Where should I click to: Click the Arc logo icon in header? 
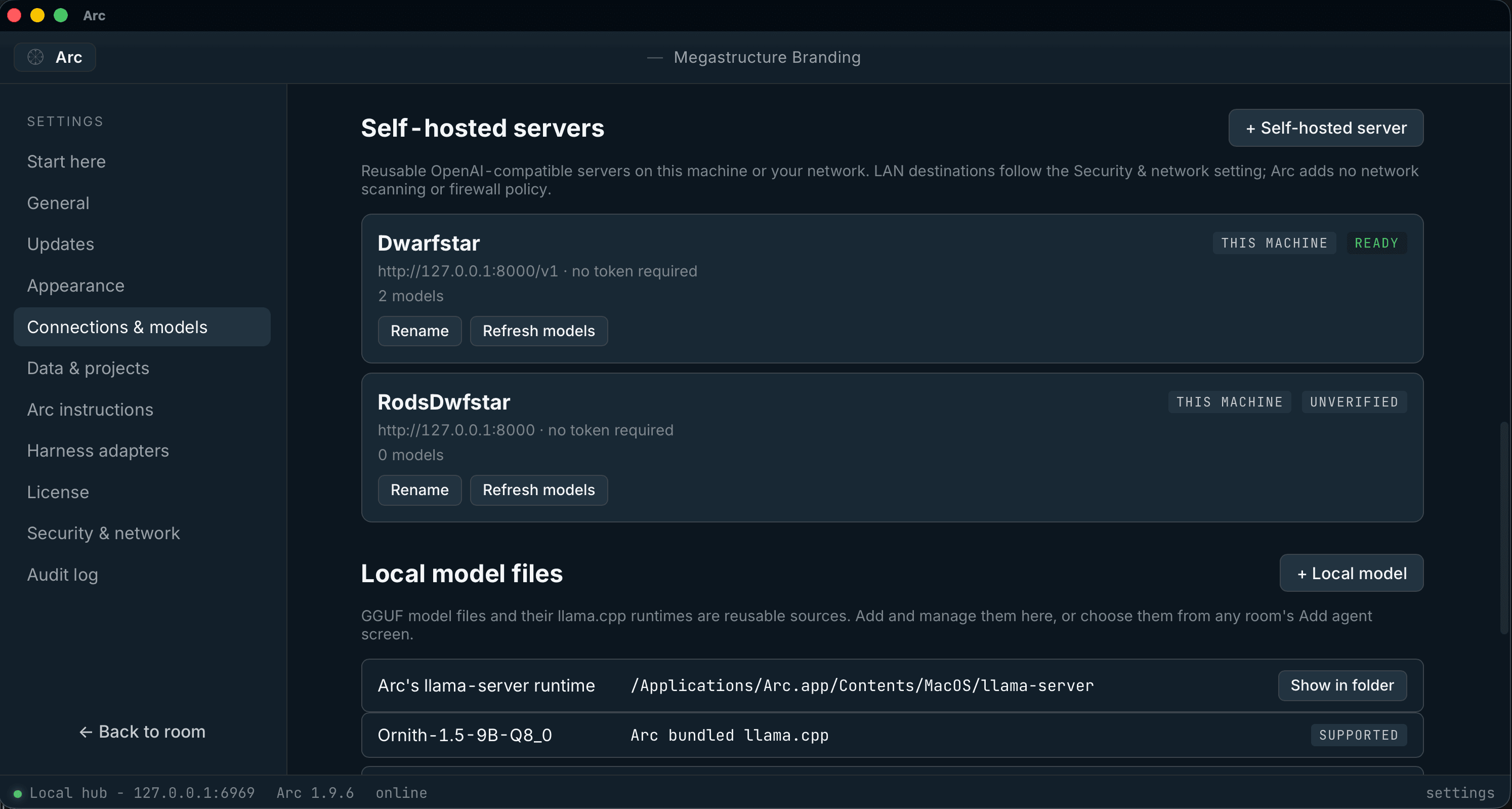36,57
